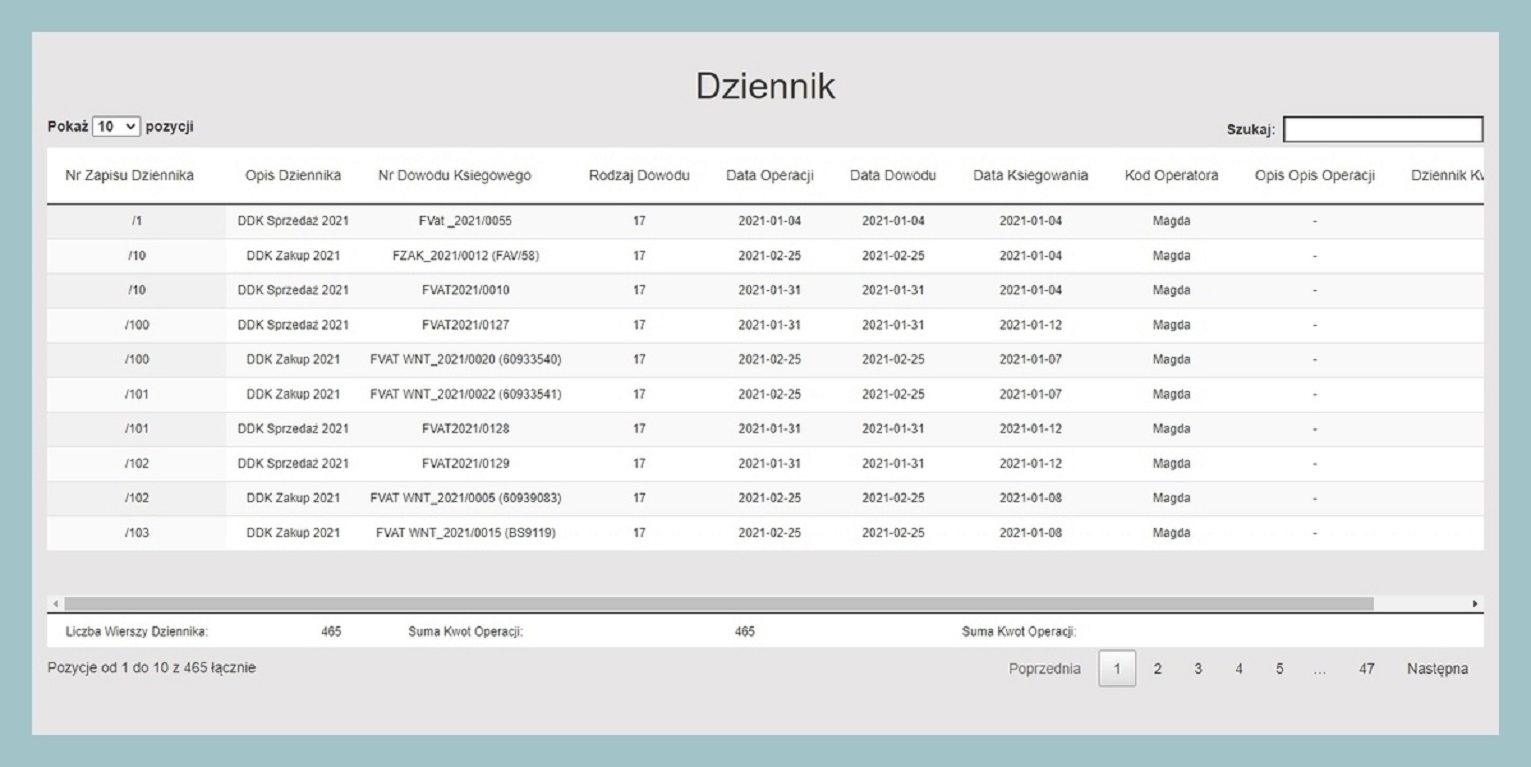Go to pagination page 2
1531x767 pixels.
click(1157, 669)
